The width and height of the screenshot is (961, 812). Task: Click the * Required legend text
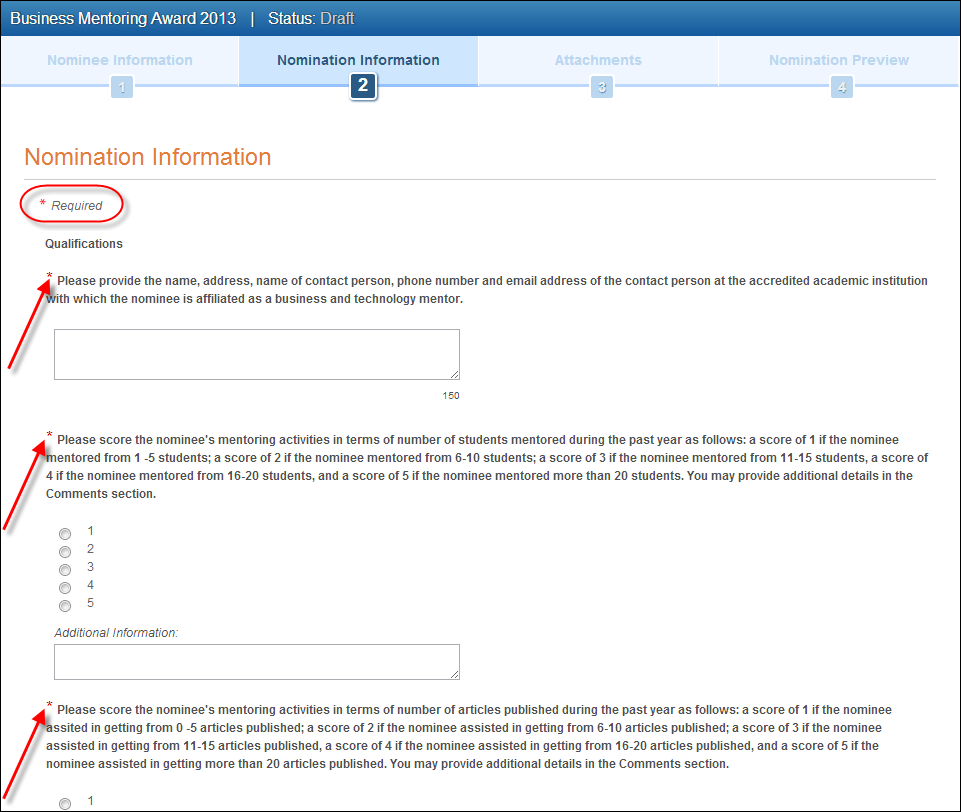pyautogui.click(x=71, y=205)
